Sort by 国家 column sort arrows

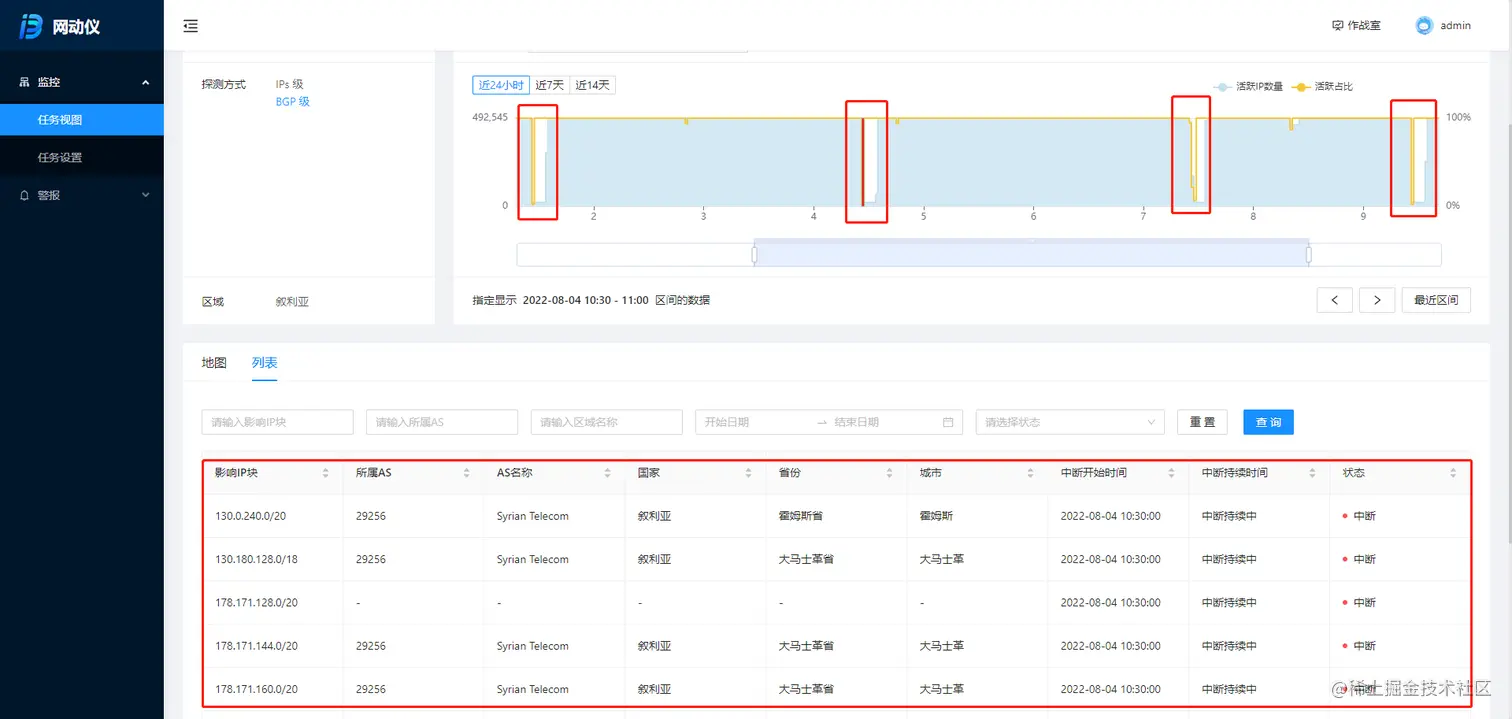(x=748, y=473)
